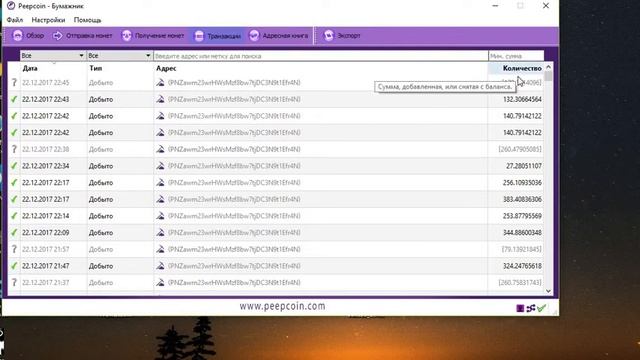Click the mining pickaxe icon in 22:09 row

(160, 233)
